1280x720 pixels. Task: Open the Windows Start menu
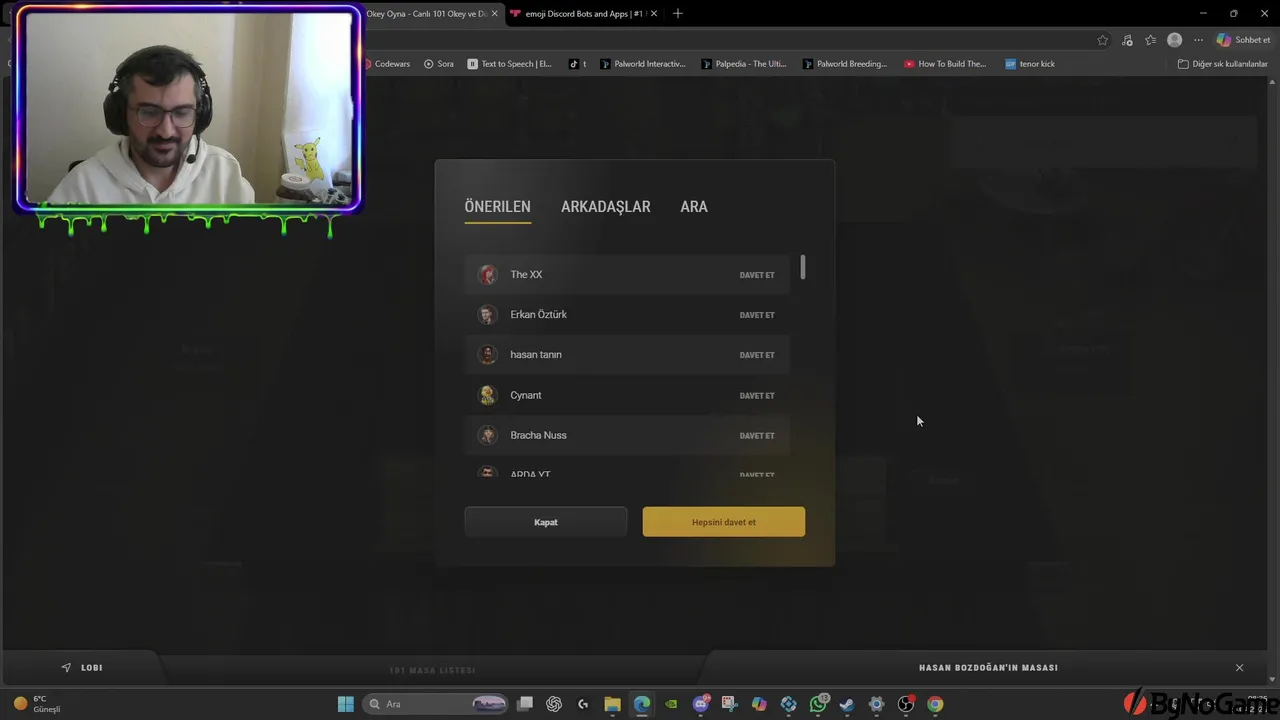[x=345, y=704]
